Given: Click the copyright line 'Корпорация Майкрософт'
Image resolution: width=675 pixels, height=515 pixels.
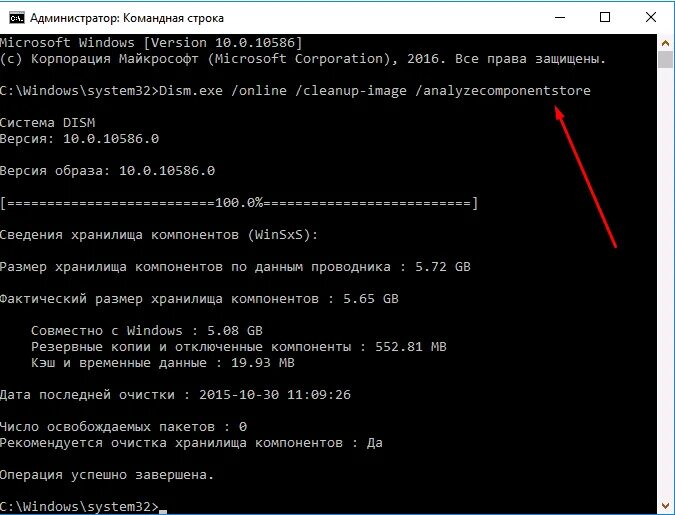Looking at the screenshot, I should 303,59.
